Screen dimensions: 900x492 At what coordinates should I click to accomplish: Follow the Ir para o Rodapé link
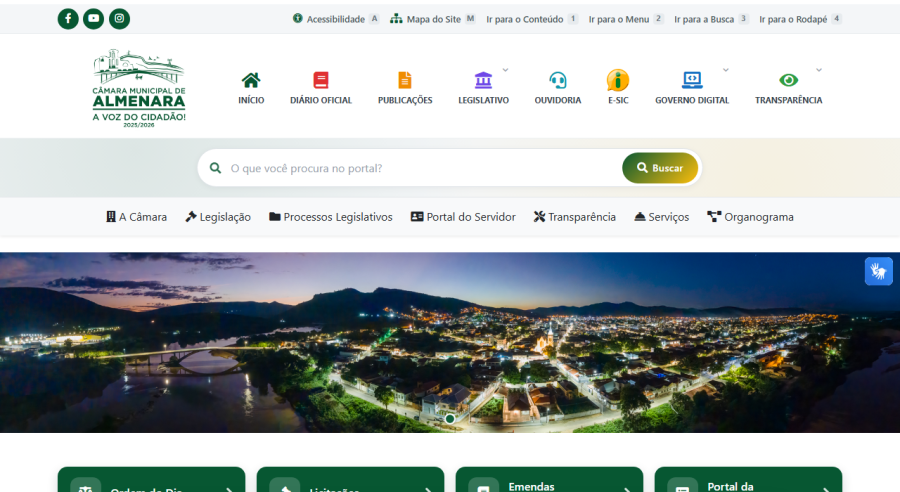793,19
